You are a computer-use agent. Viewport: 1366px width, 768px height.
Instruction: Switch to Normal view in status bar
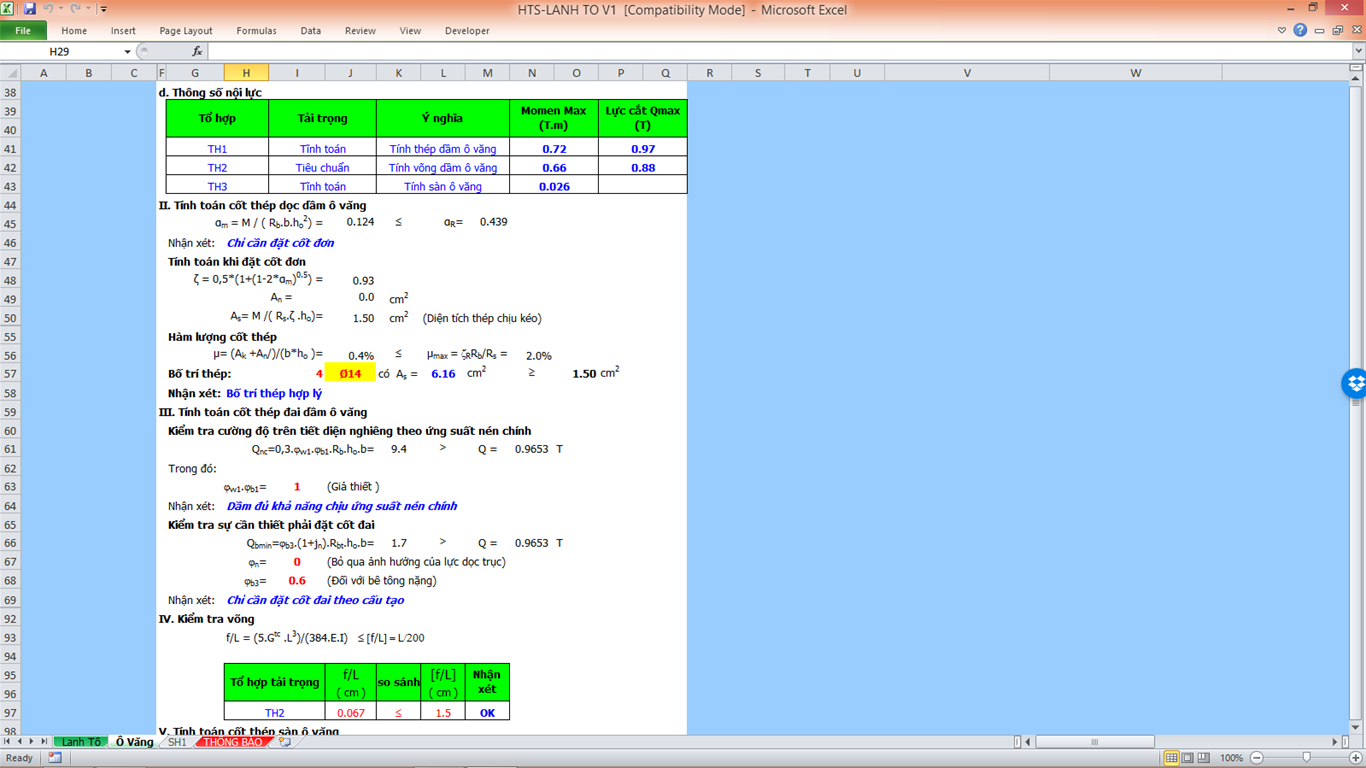pyautogui.click(x=1171, y=758)
